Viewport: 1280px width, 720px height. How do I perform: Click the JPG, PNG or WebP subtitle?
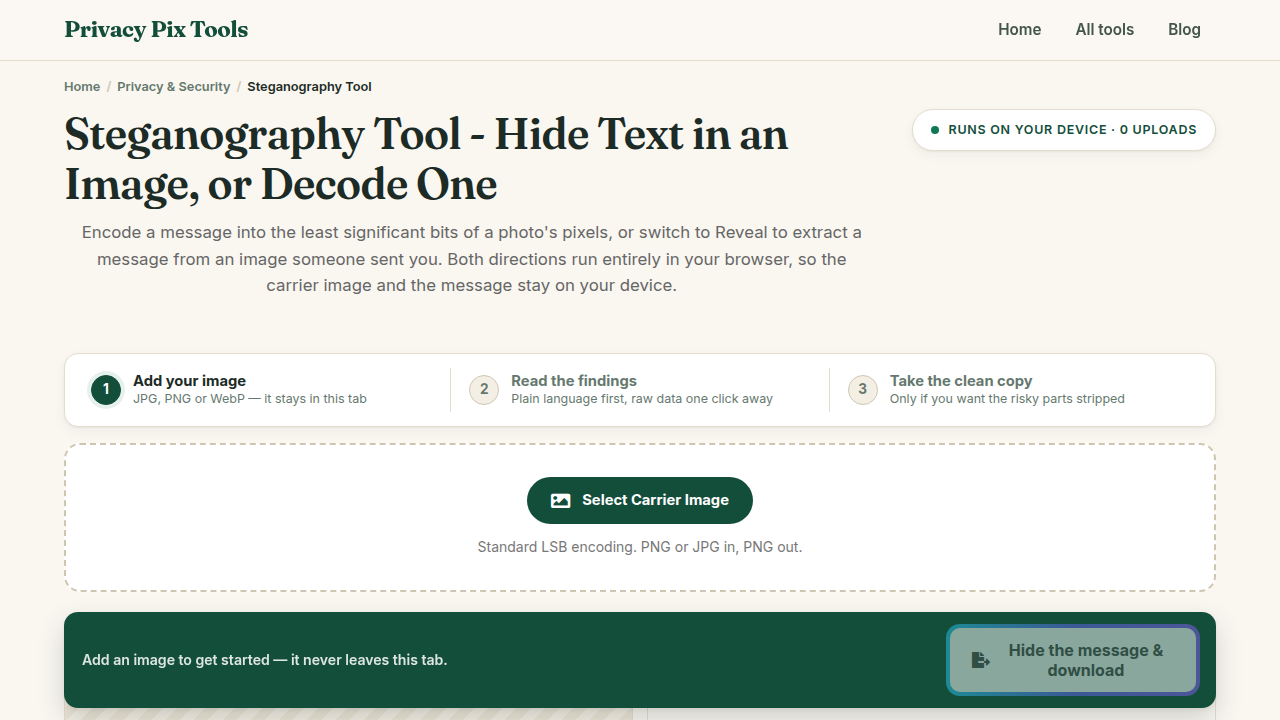pyautogui.click(x=250, y=399)
